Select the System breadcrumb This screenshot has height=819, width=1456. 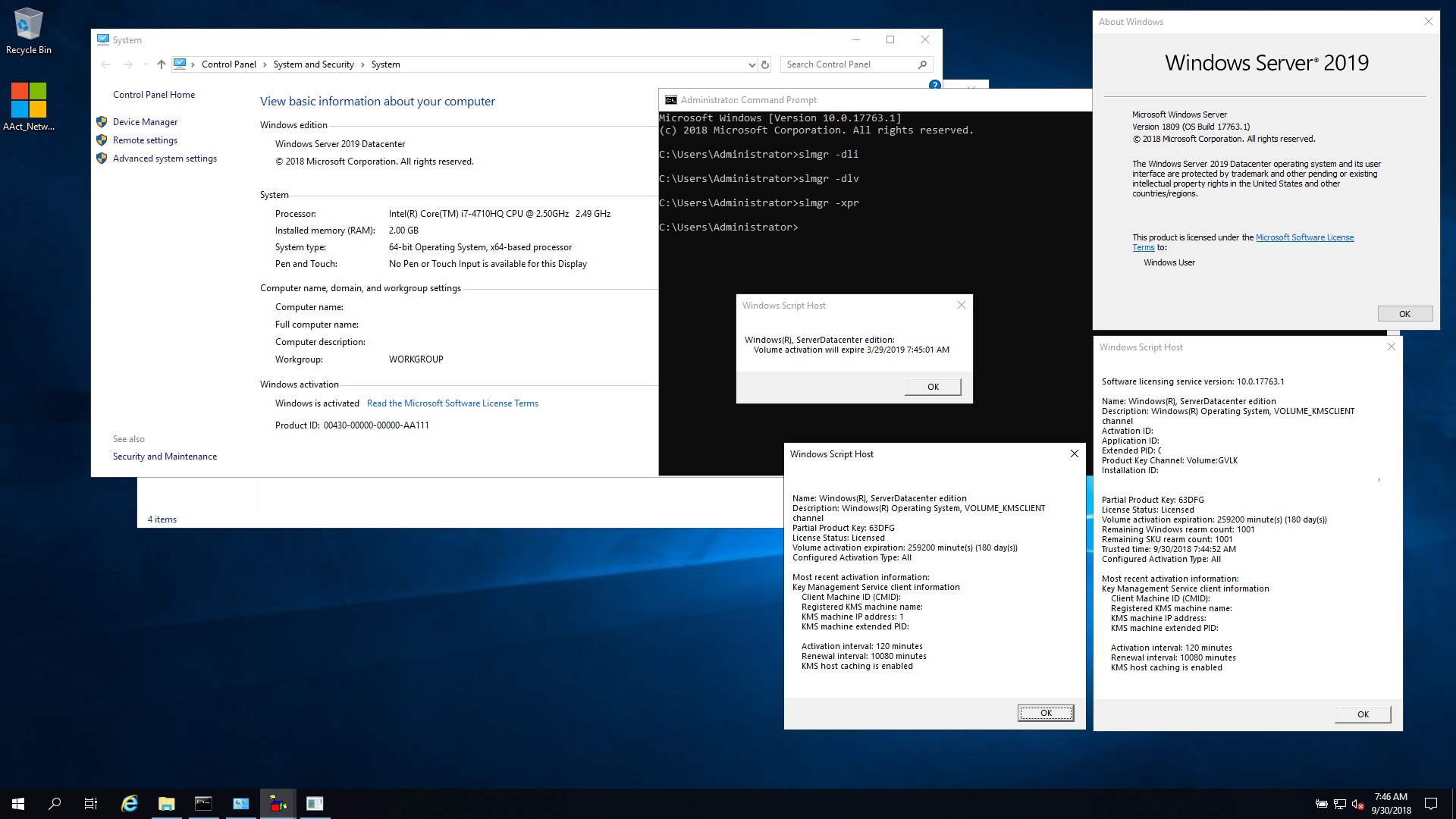tap(385, 64)
